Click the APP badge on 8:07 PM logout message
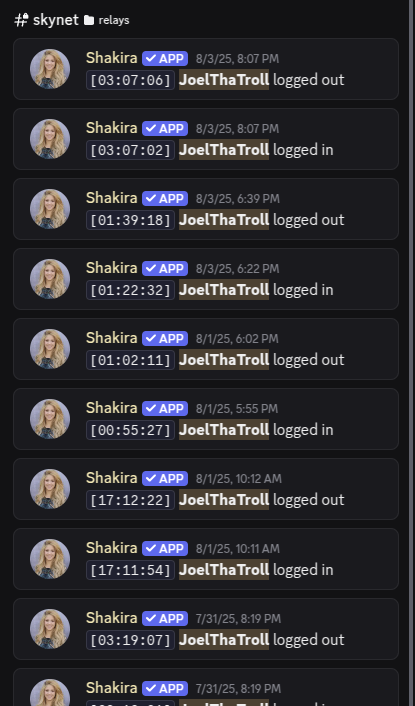The width and height of the screenshot is (415, 706). 165,59
